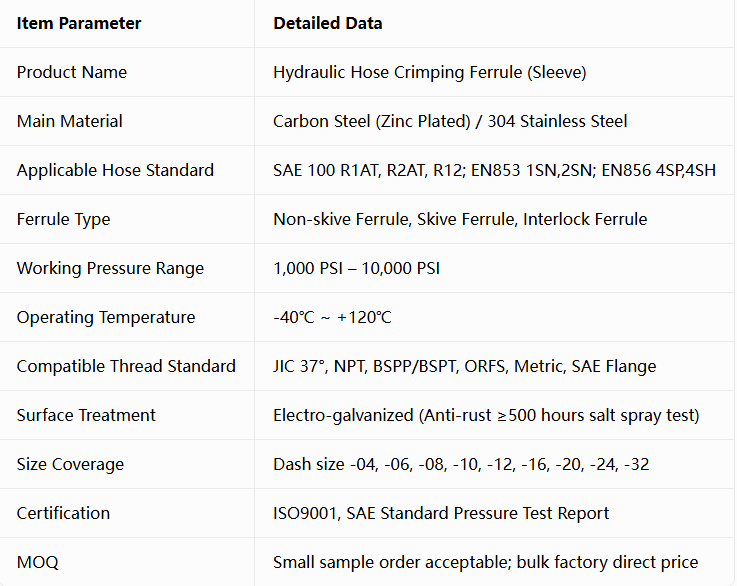
Task: Click the ISO9001 certification value
Action: point(441,513)
